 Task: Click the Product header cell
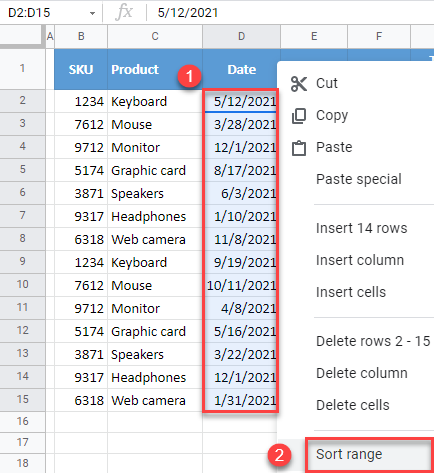pos(155,69)
